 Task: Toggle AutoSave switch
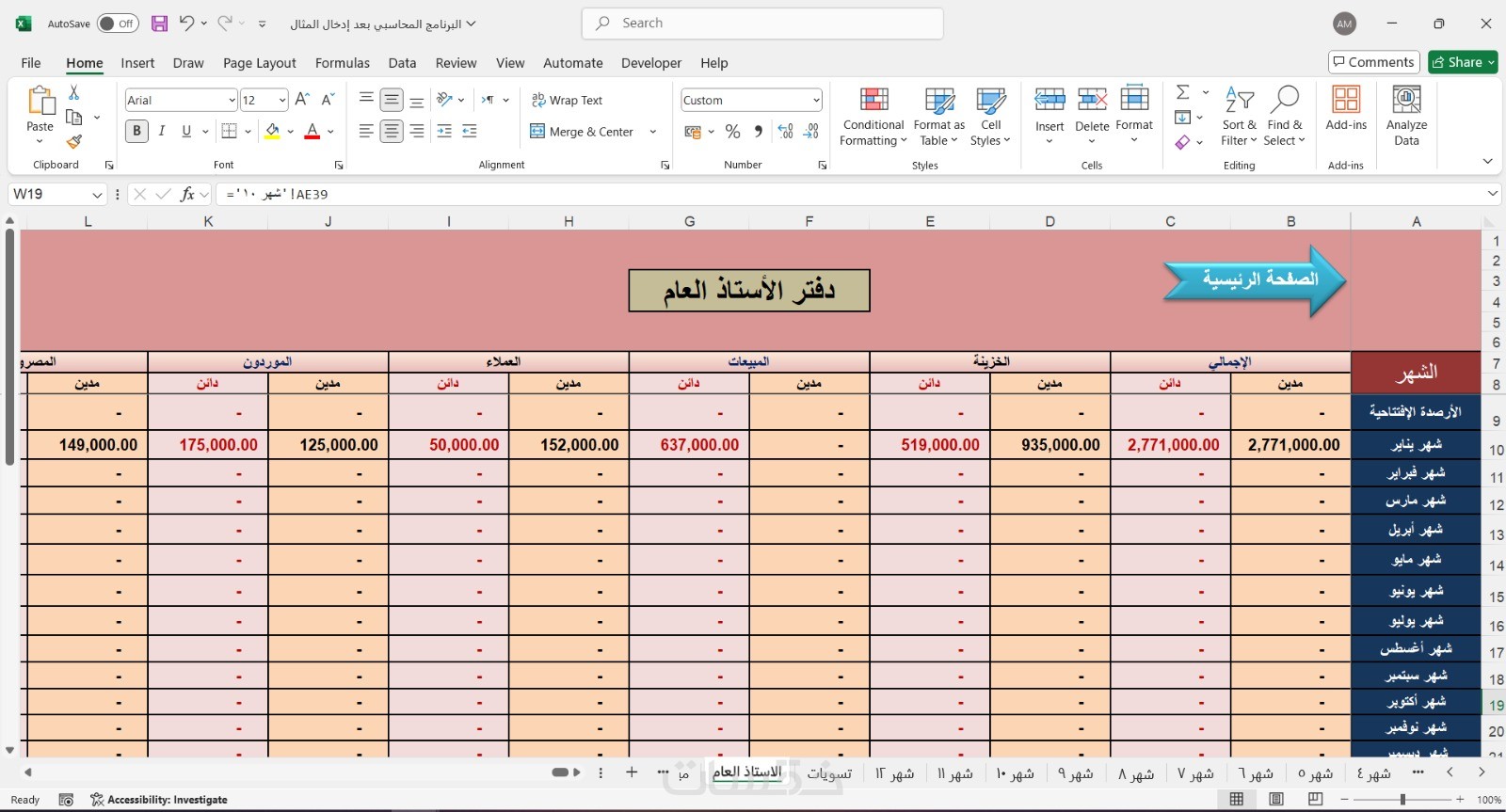click(x=118, y=24)
